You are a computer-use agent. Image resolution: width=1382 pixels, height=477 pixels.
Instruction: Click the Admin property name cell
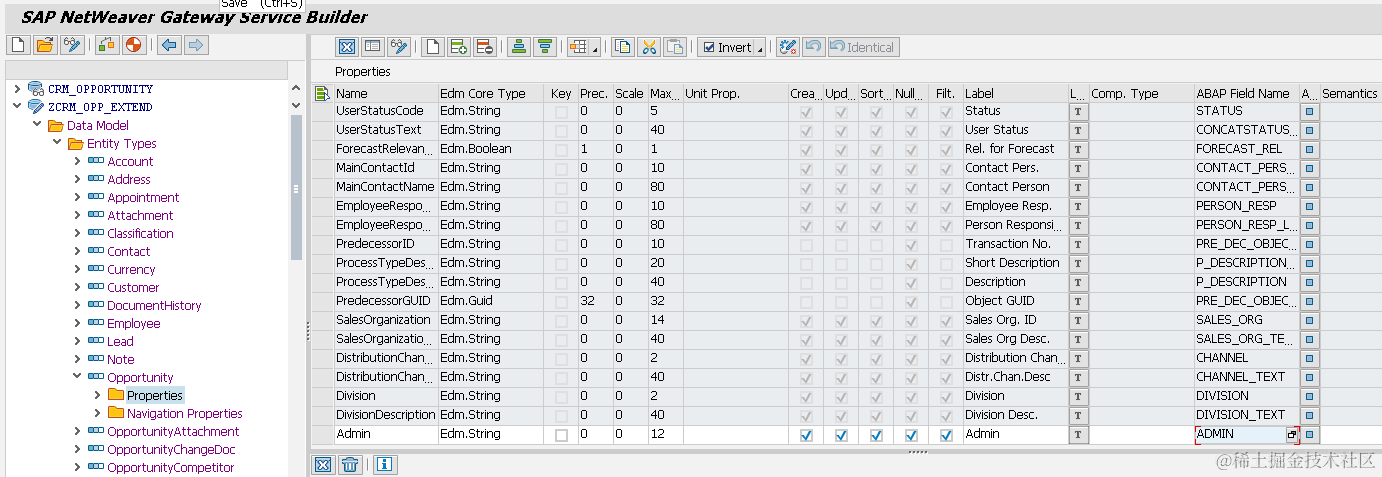(386, 434)
